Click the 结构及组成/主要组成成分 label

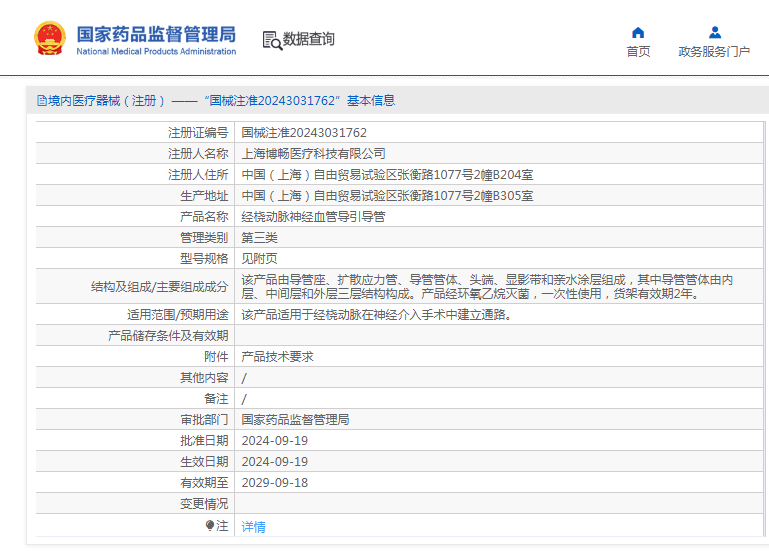click(x=160, y=287)
